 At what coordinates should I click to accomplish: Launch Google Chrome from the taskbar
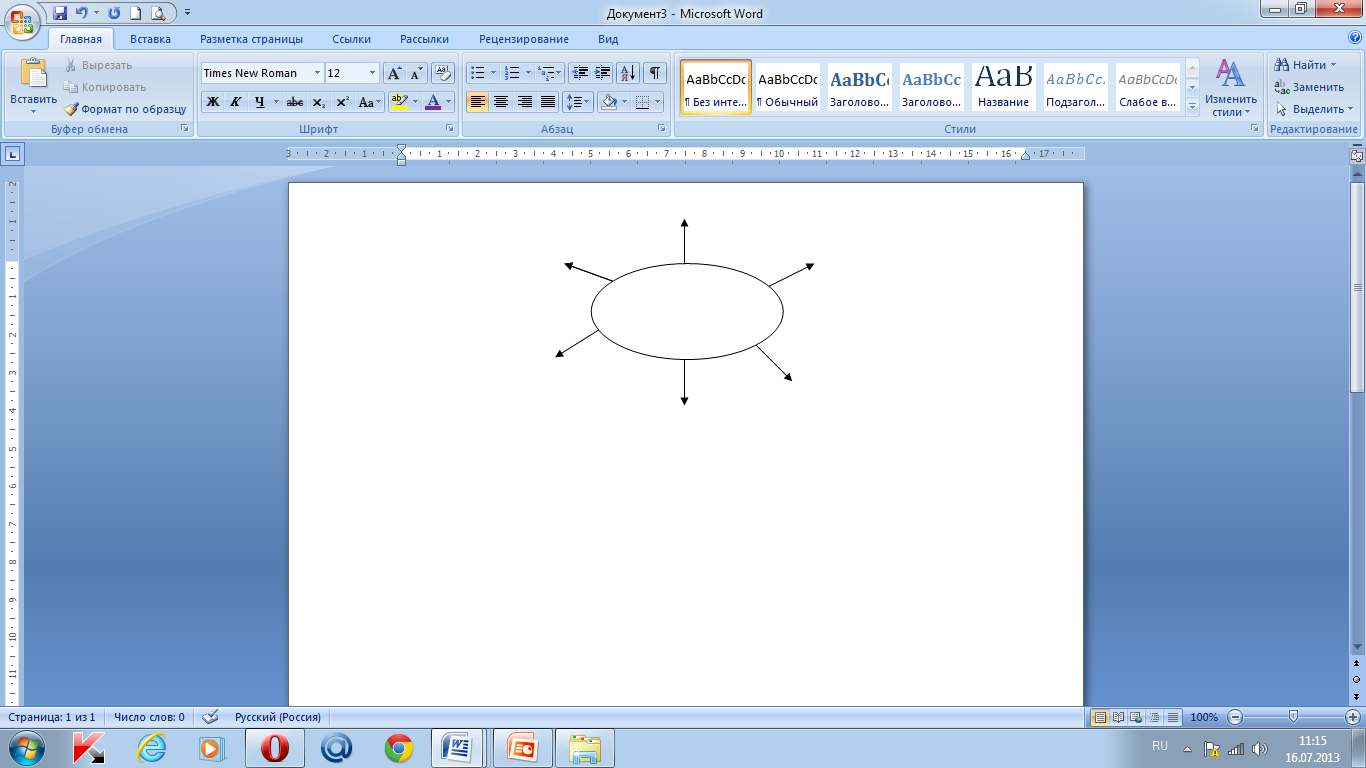[399, 748]
